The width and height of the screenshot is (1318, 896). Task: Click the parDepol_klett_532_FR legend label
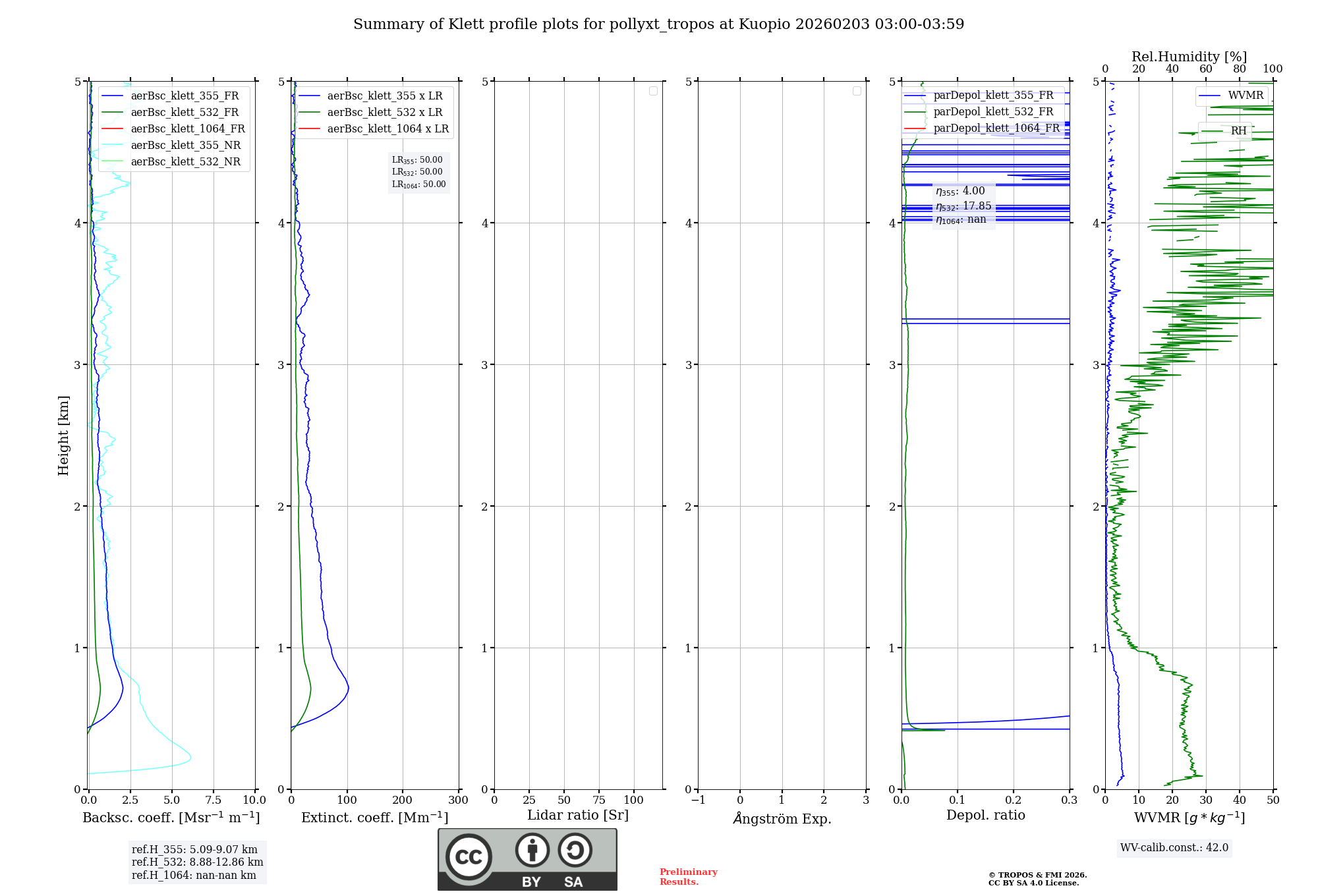click(x=993, y=112)
